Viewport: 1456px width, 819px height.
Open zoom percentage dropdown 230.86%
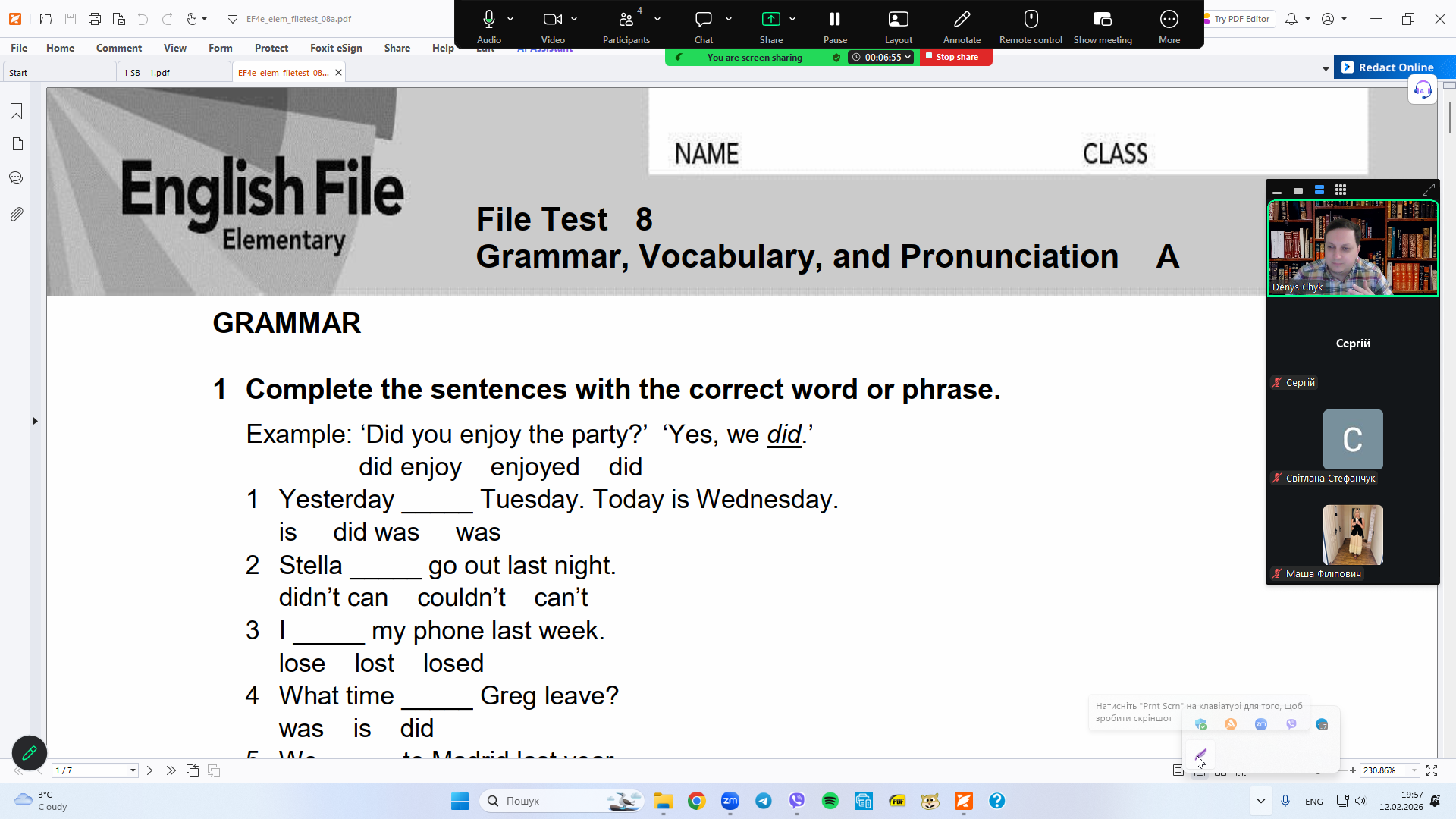pyautogui.click(x=1414, y=770)
